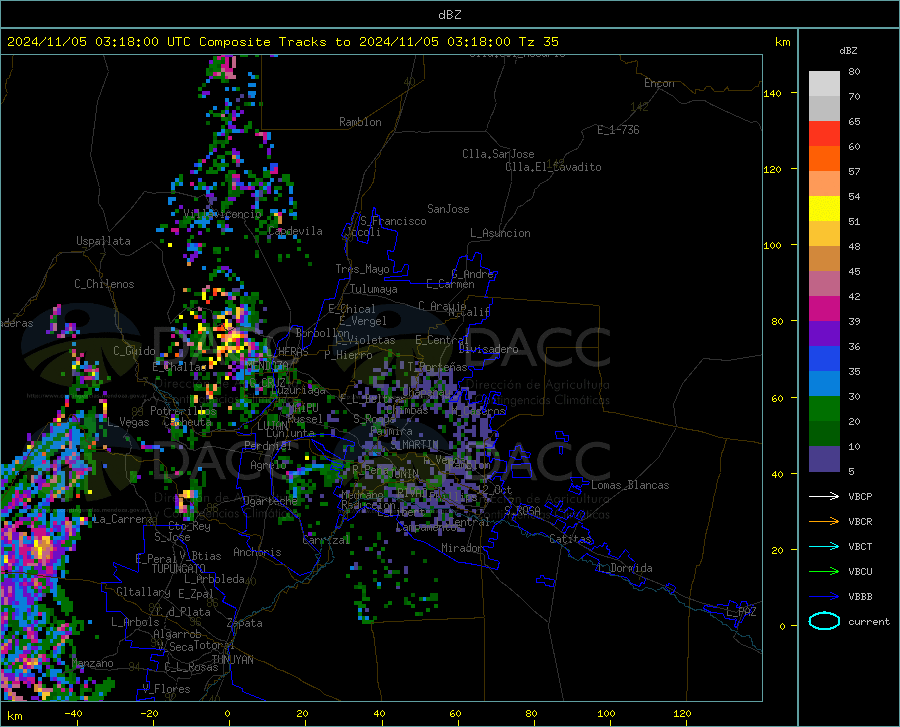
Task: Click the dBZ title at top
Action: pos(449,15)
